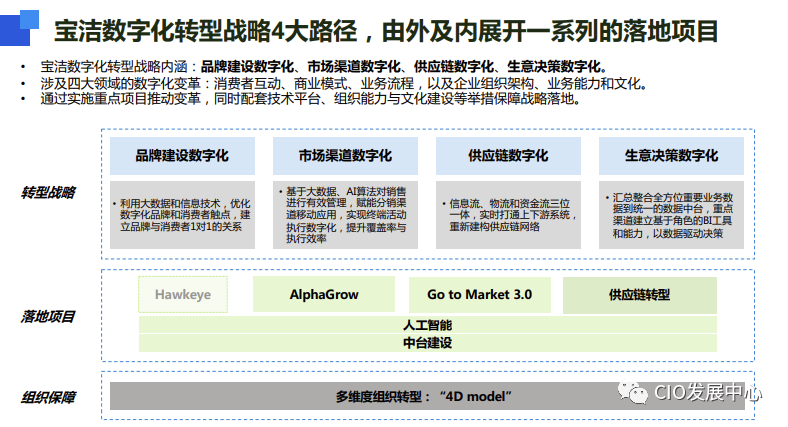Select the Hawkeye project box

pos(183,294)
